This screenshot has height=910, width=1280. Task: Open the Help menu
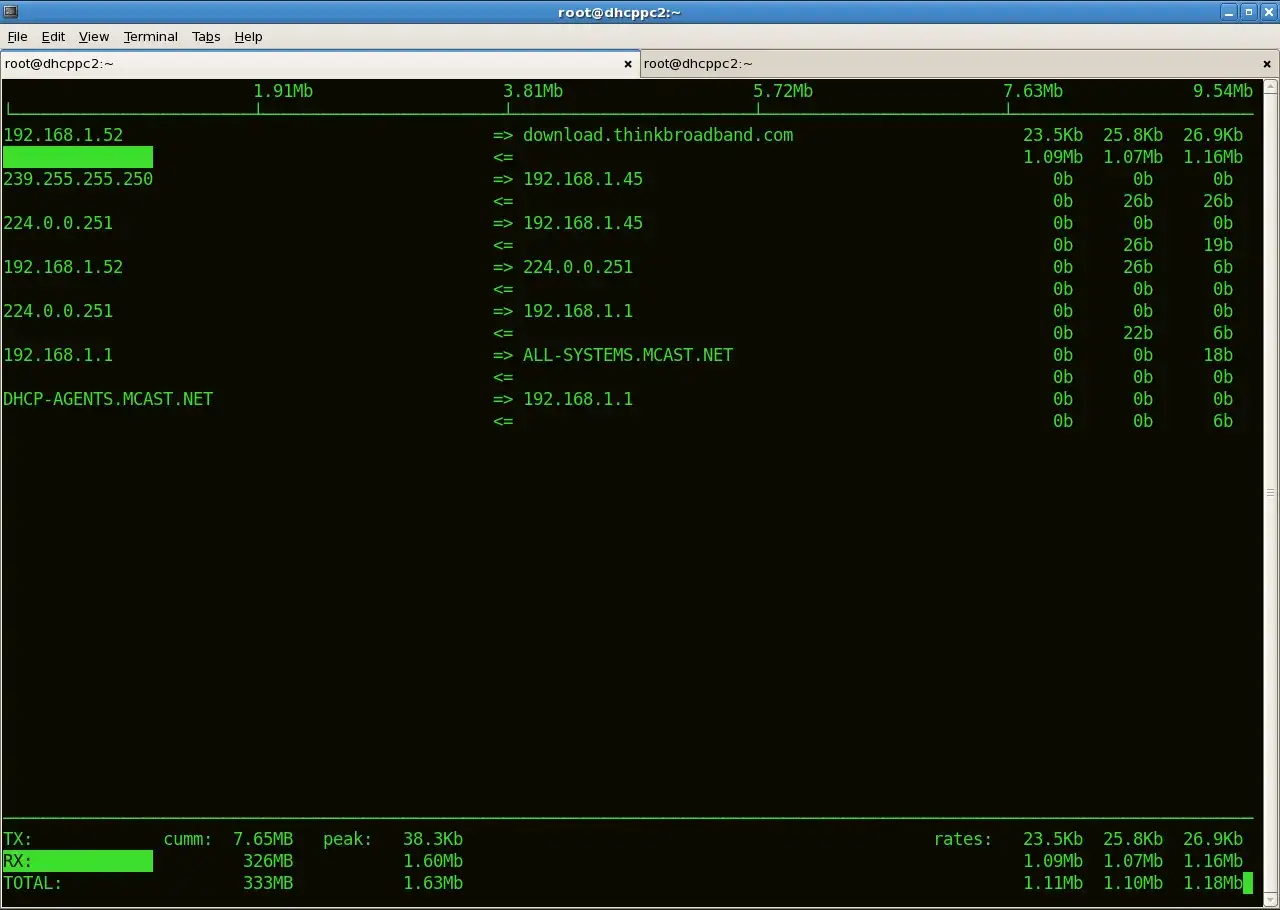click(x=248, y=37)
